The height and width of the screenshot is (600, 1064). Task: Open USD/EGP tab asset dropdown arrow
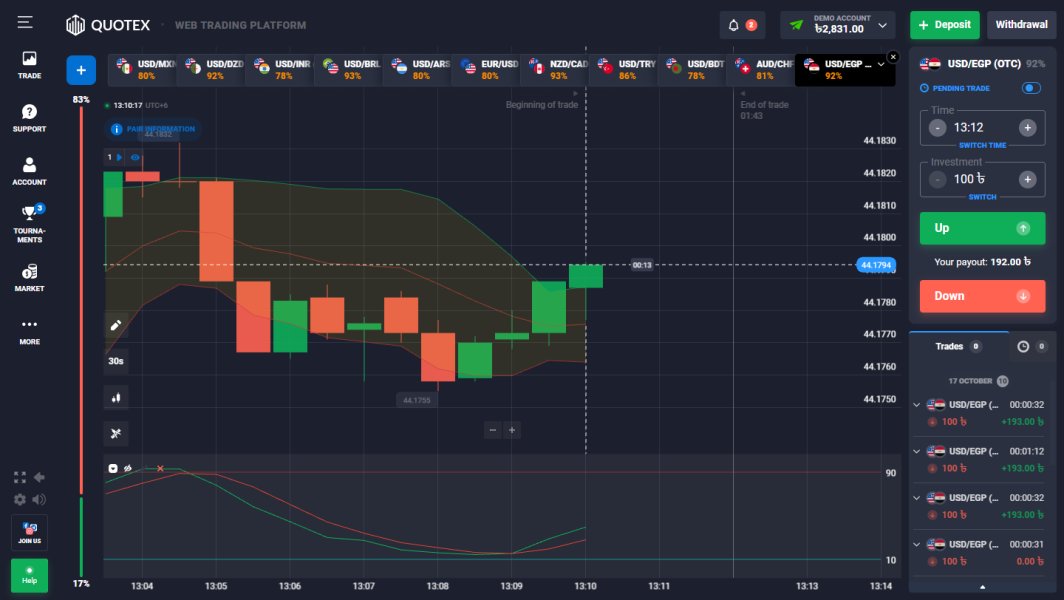click(x=881, y=64)
